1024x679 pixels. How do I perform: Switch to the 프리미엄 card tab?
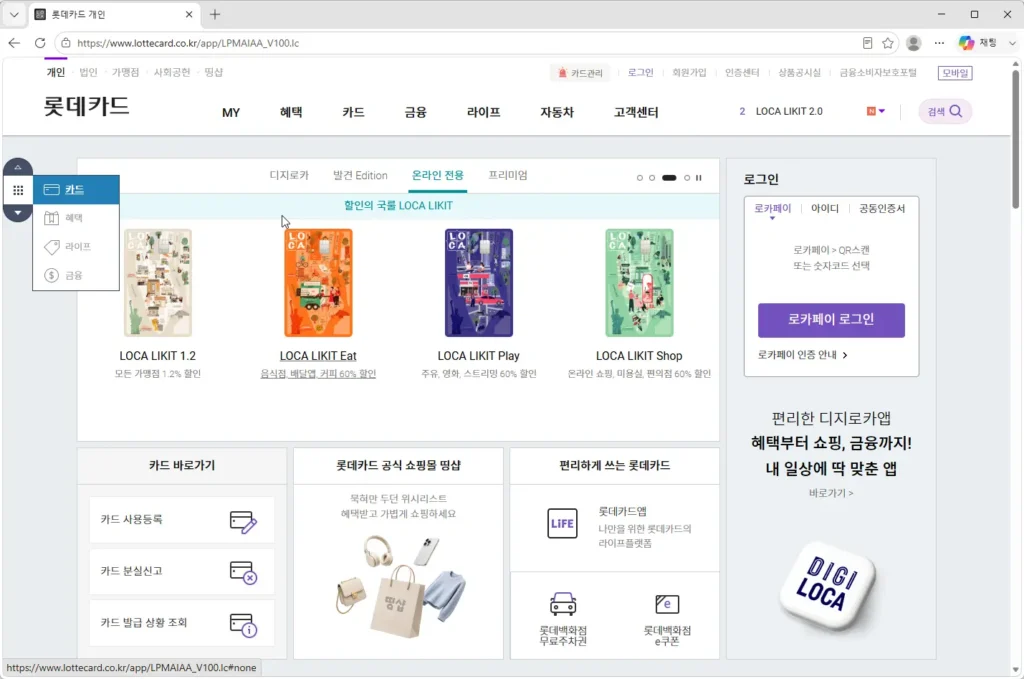coord(507,175)
